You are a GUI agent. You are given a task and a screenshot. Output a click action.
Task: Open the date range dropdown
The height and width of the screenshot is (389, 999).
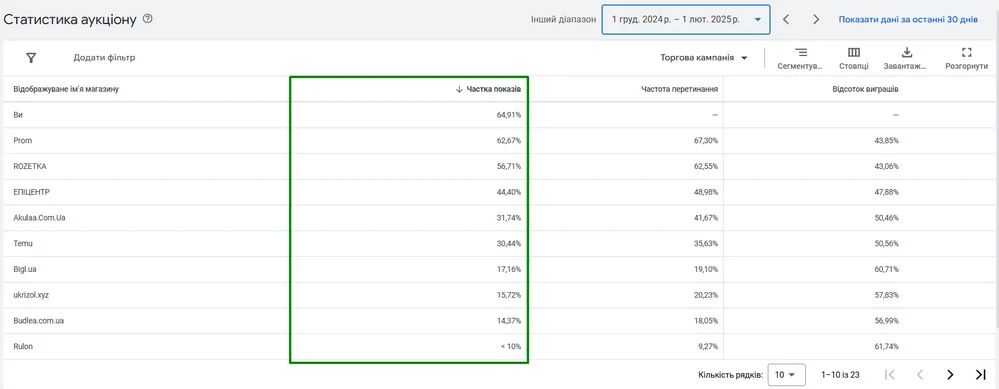[686, 19]
